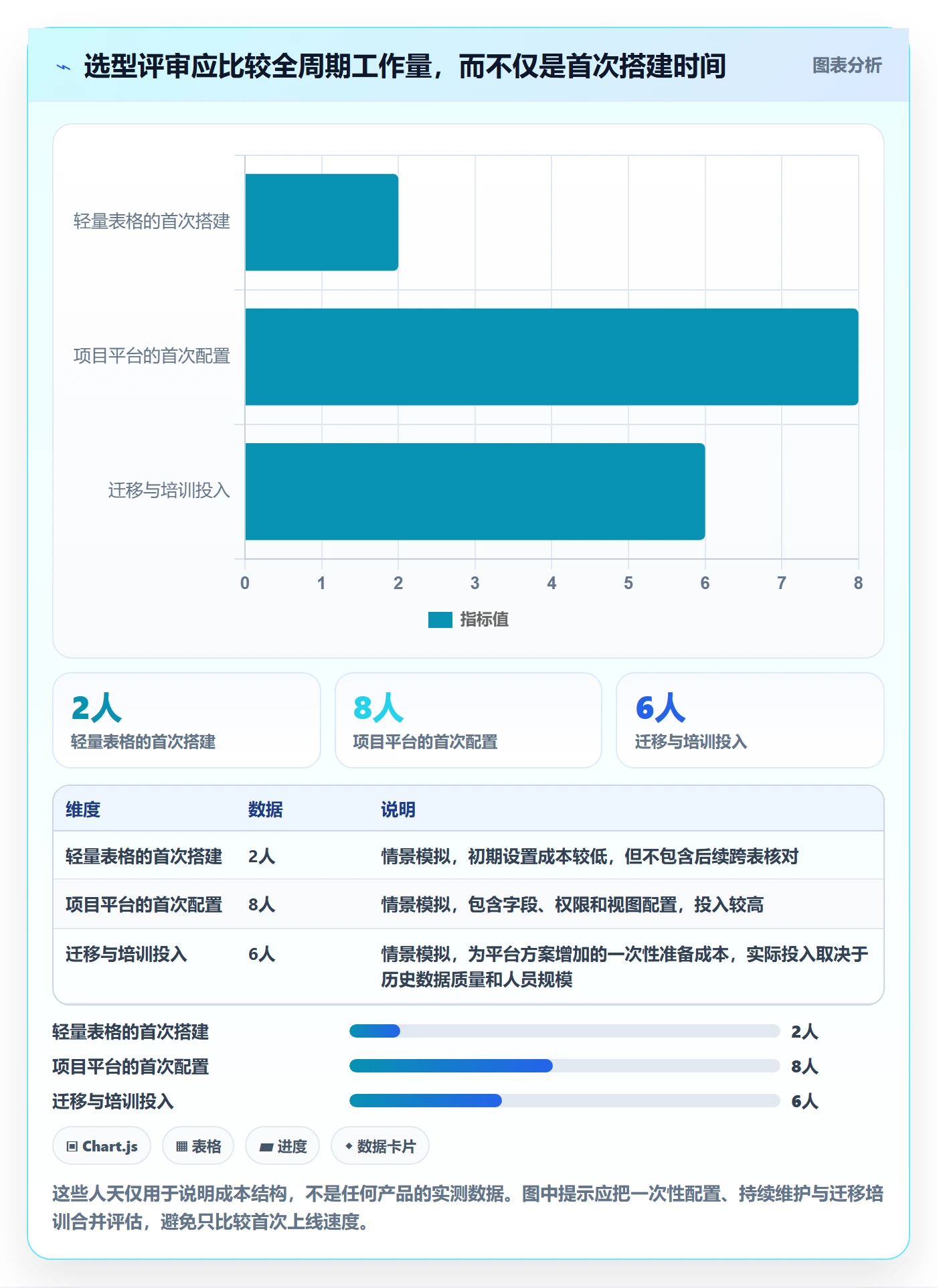The height and width of the screenshot is (1288, 937).
Task: Click the 数据 column header
Action: pos(266,809)
